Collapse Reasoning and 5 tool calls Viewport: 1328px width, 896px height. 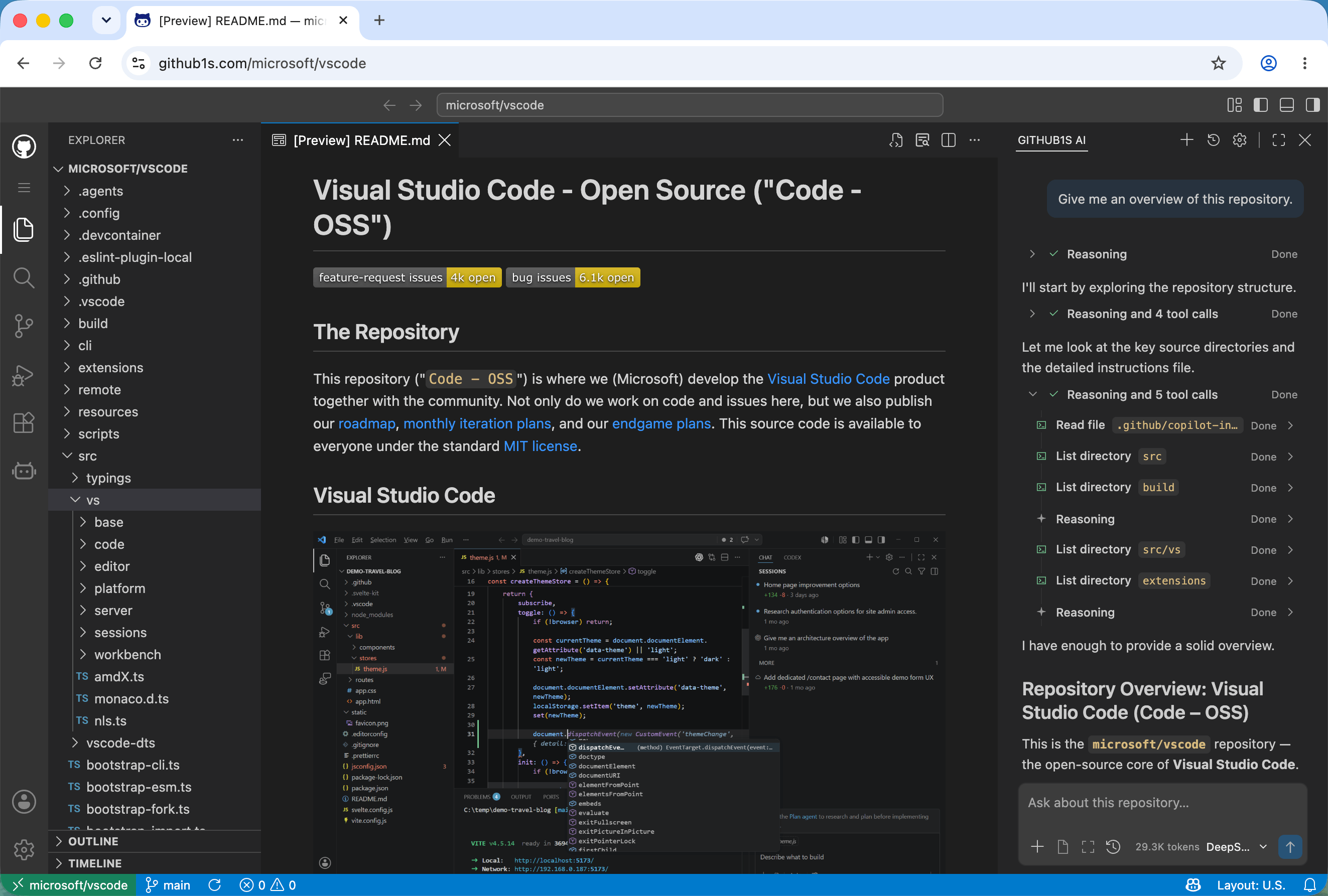tap(1163, 395)
